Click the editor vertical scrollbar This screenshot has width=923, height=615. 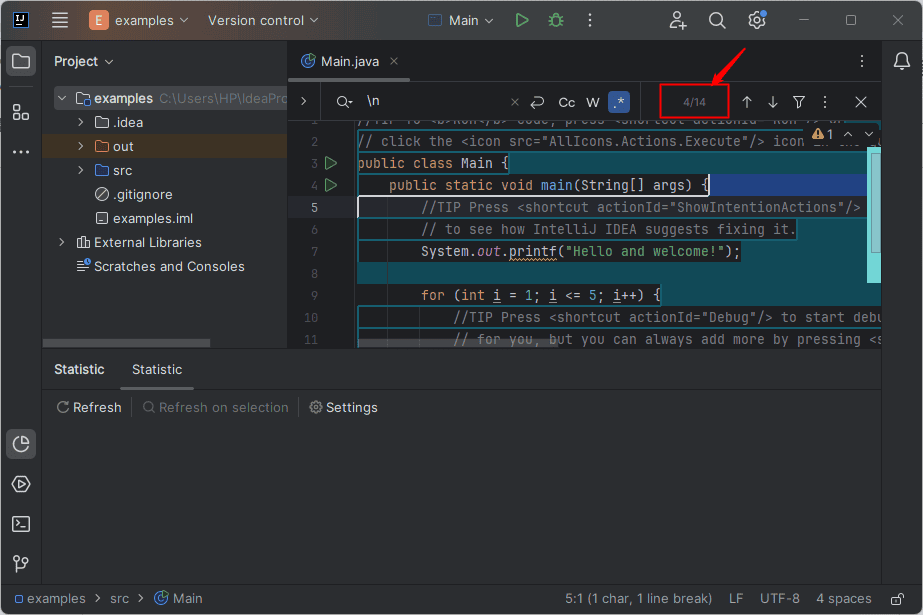874,203
